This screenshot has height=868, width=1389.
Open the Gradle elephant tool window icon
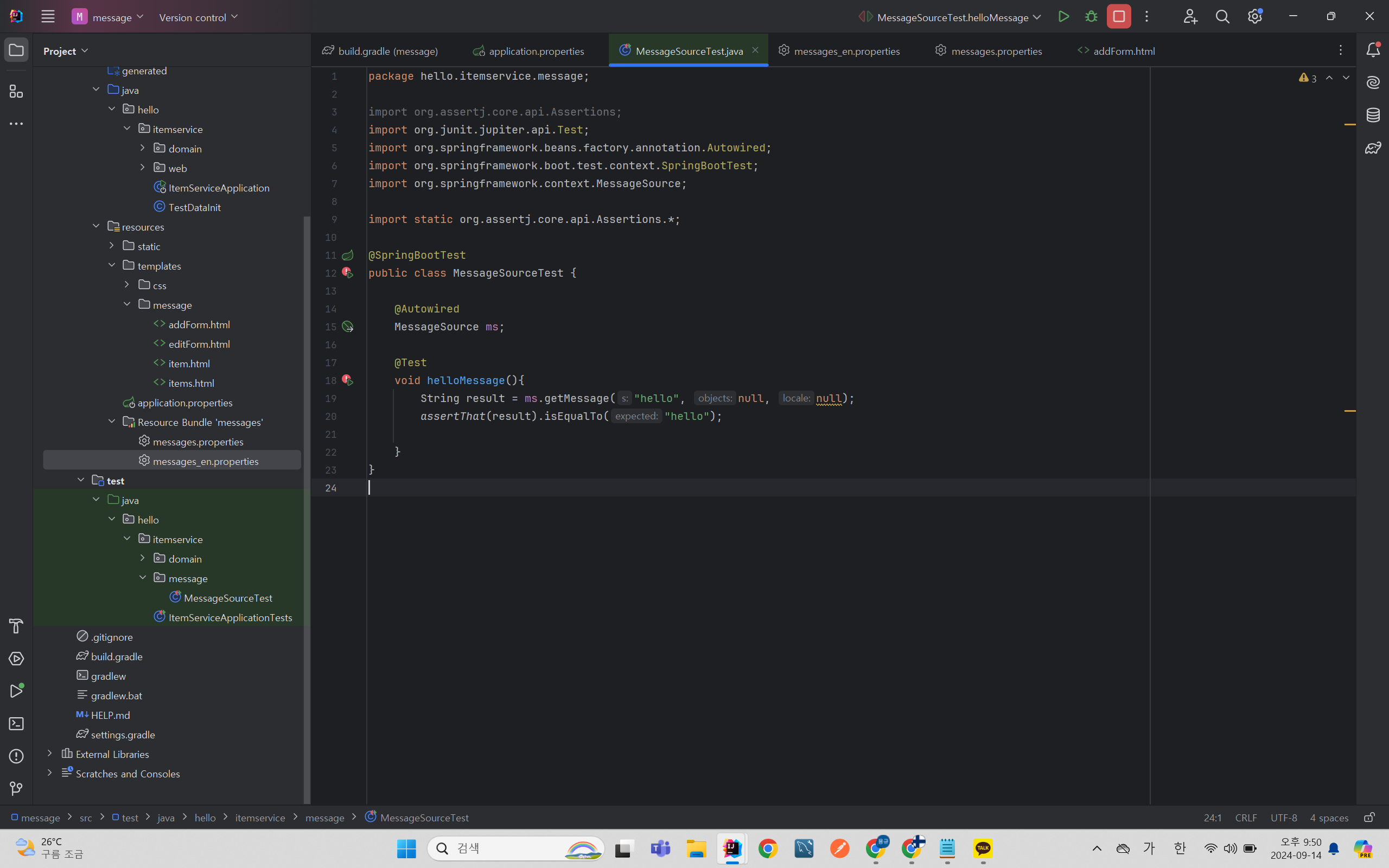(1373, 148)
